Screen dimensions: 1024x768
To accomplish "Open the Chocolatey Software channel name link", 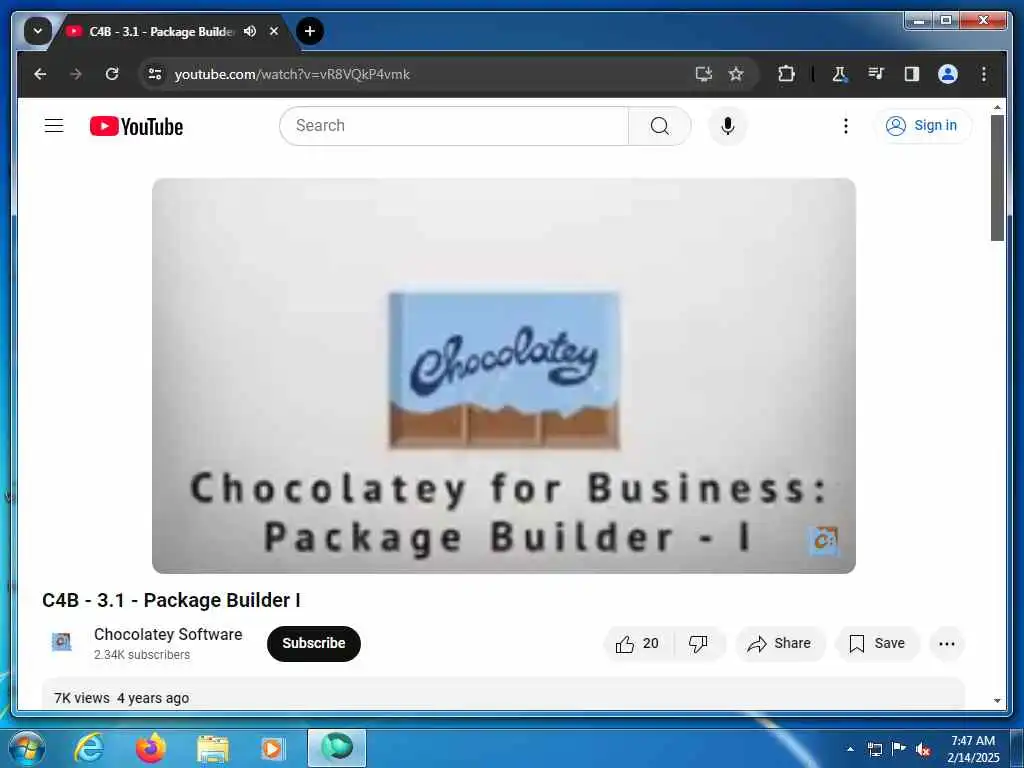I will pyautogui.click(x=168, y=634).
